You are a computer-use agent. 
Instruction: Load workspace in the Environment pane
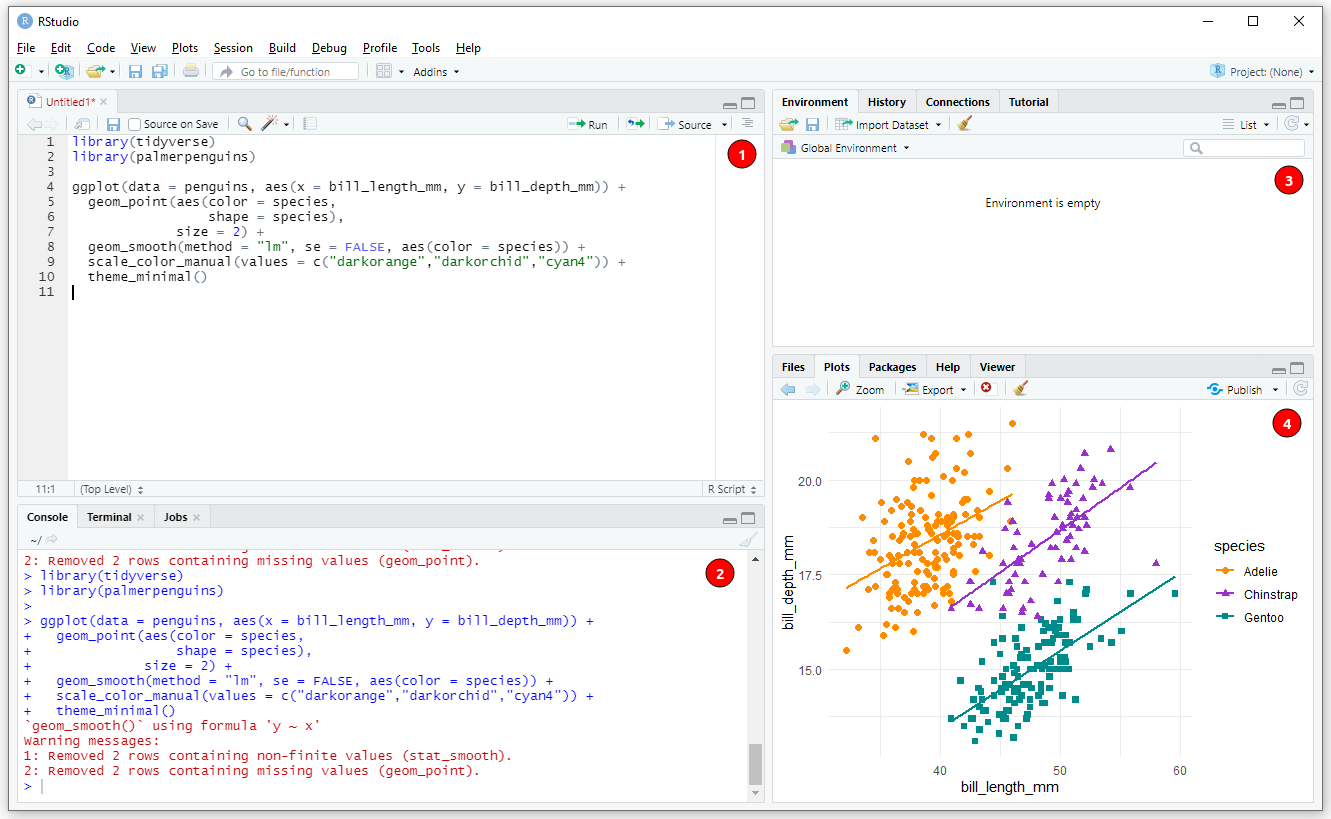tap(789, 124)
